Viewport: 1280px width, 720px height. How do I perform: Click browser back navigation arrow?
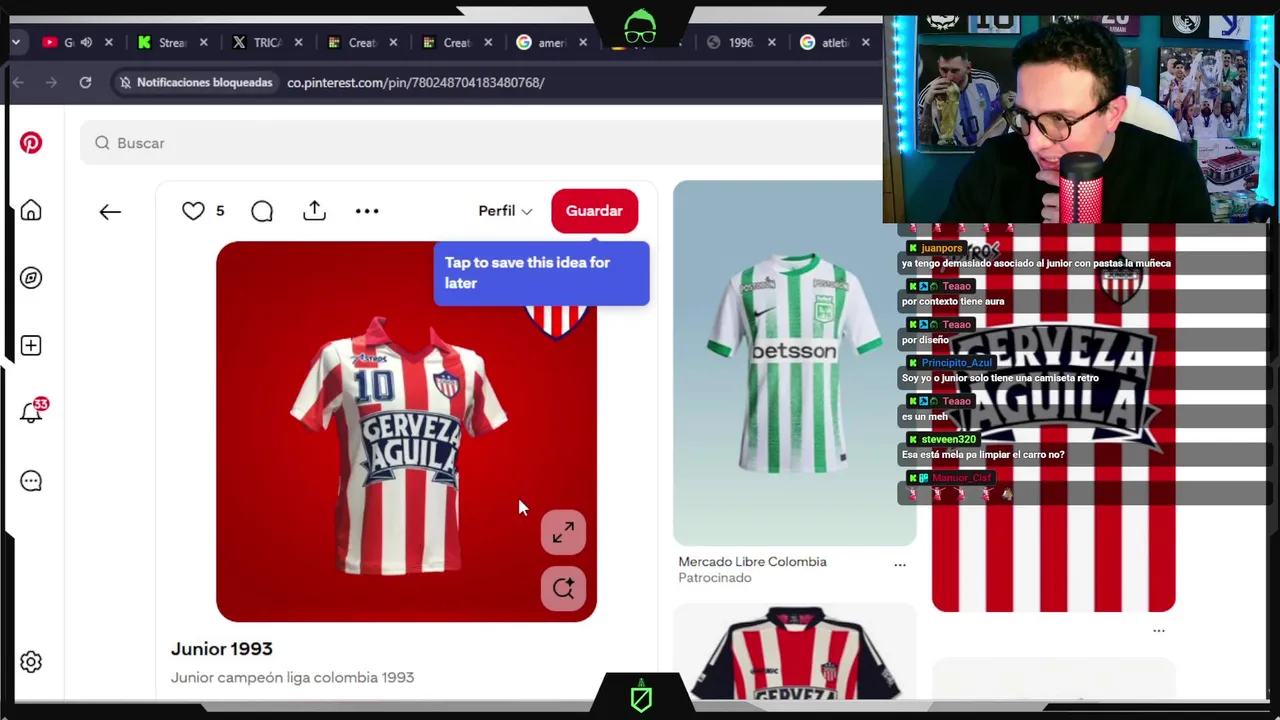click(x=18, y=82)
